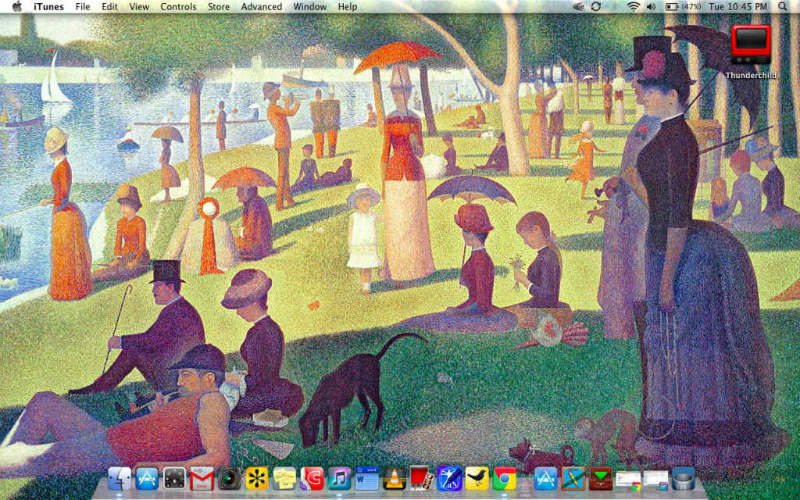Click the clock showing Tue 10:45 PM

pyautogui.click(x=738, y=7)
